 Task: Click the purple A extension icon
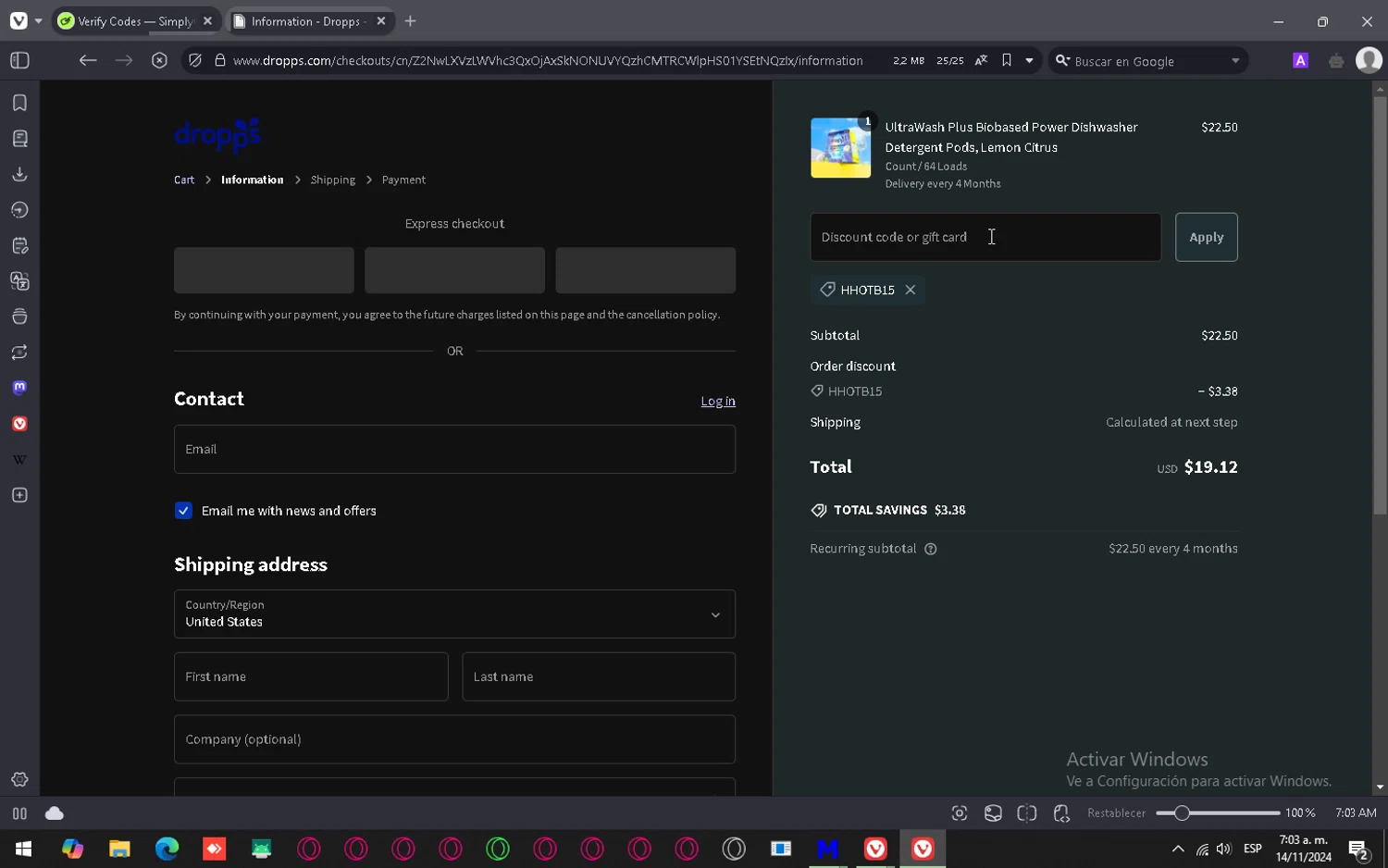coord(1300,60)
